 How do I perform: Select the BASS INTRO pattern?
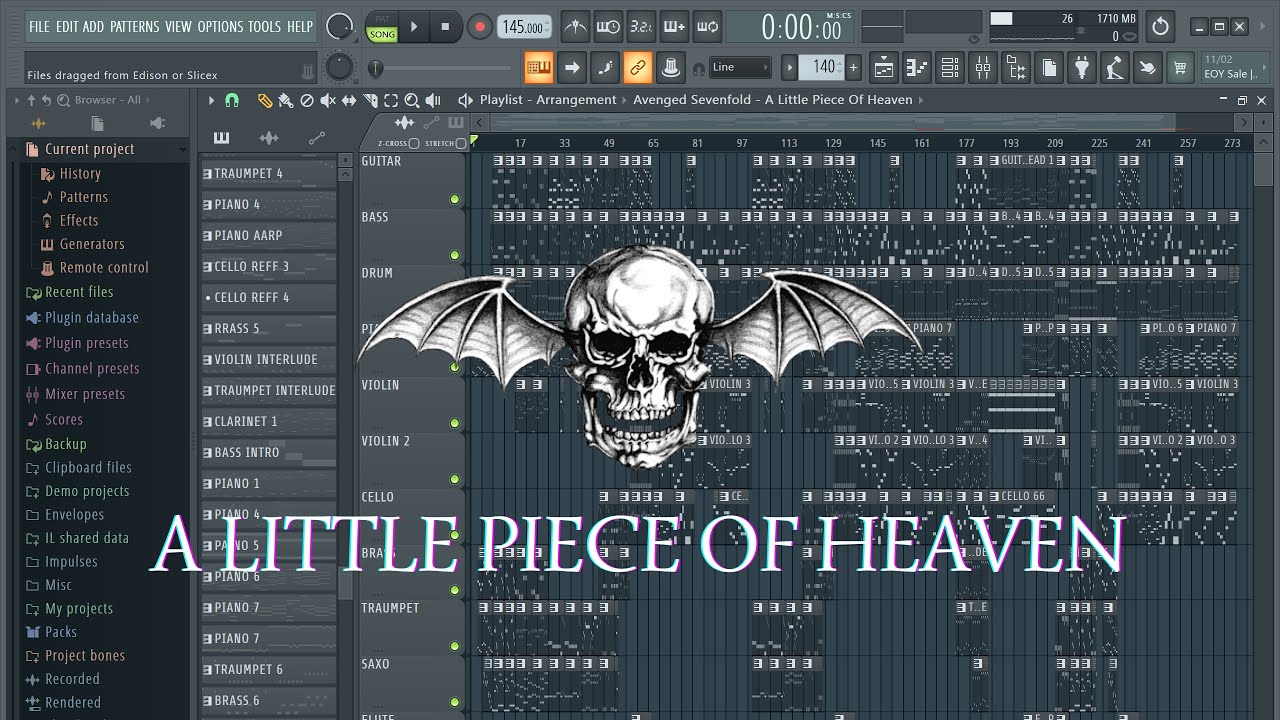pyautogui.click(x=268, y=452)
